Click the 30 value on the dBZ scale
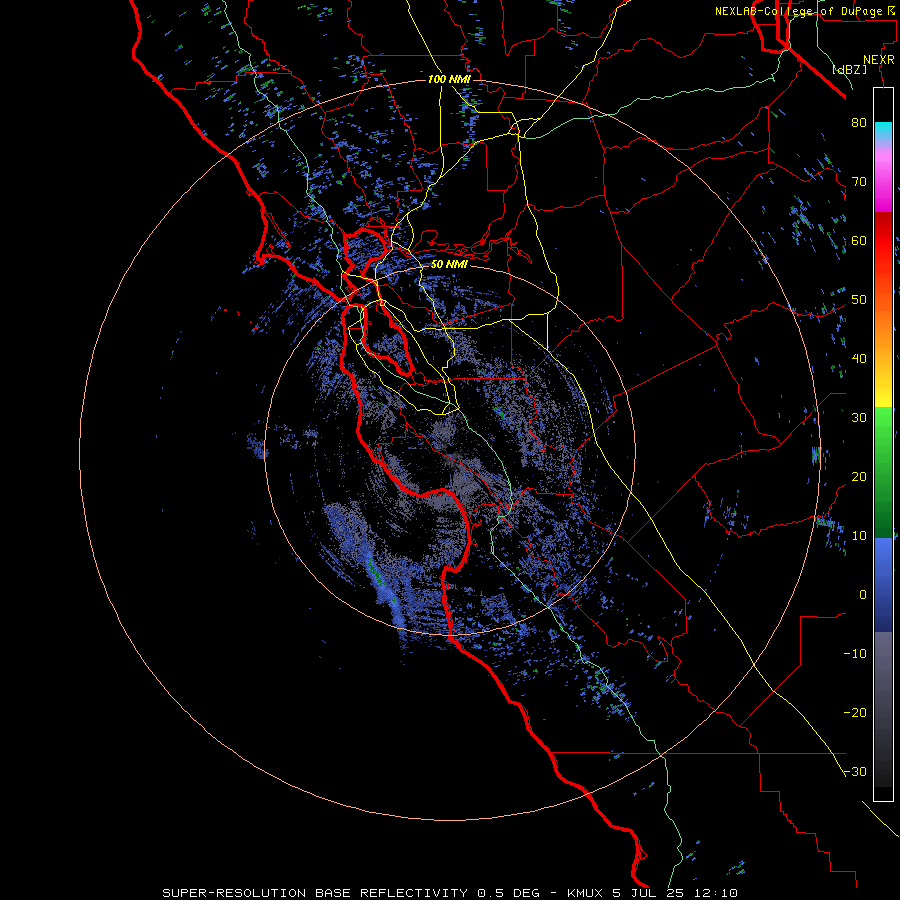Screen dimensions: 900x900 coord(859,418)
